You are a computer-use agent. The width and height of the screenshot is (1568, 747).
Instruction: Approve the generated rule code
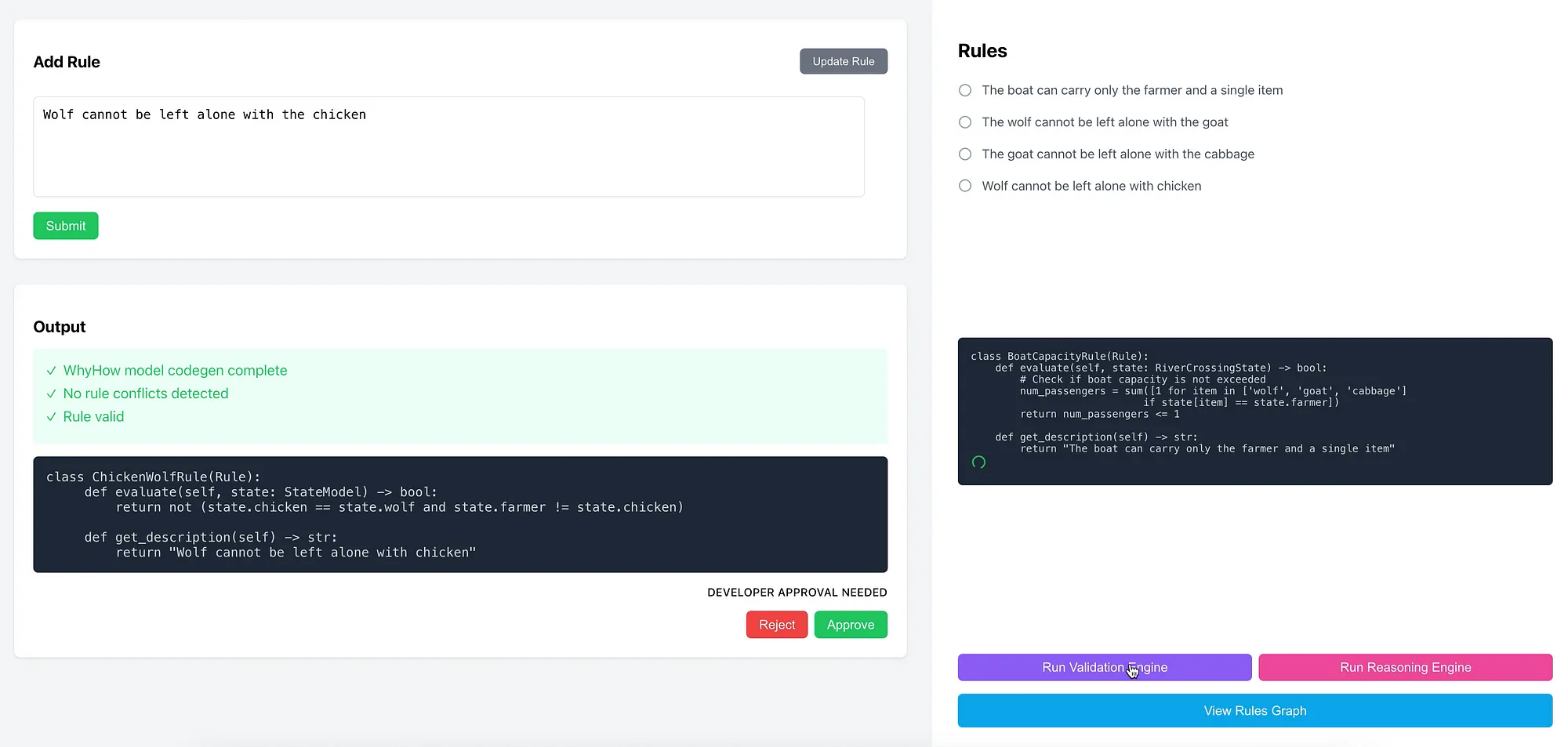click(851, 625)
